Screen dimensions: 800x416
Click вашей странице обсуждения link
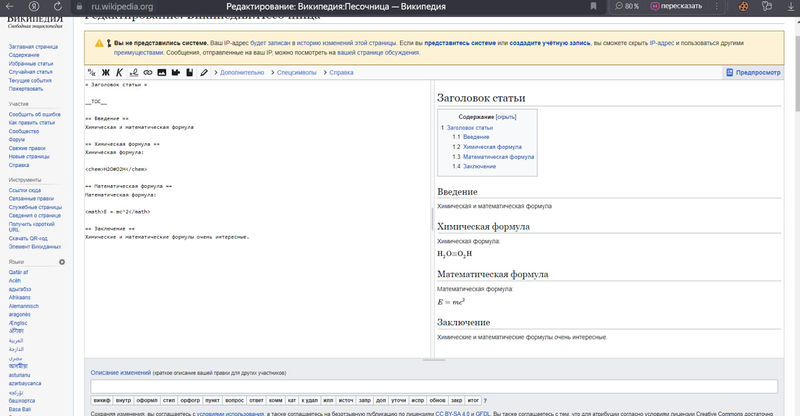tap(378, 53)
